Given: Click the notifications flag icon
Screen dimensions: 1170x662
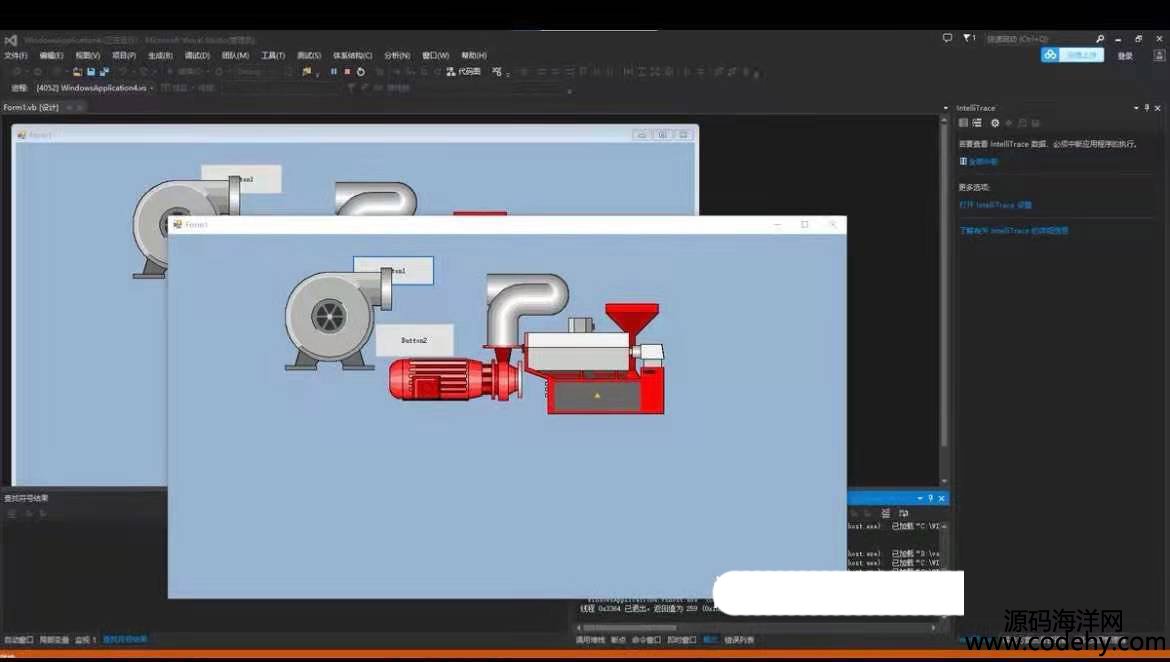Looking at the screenshot, I should pos(967,38).
